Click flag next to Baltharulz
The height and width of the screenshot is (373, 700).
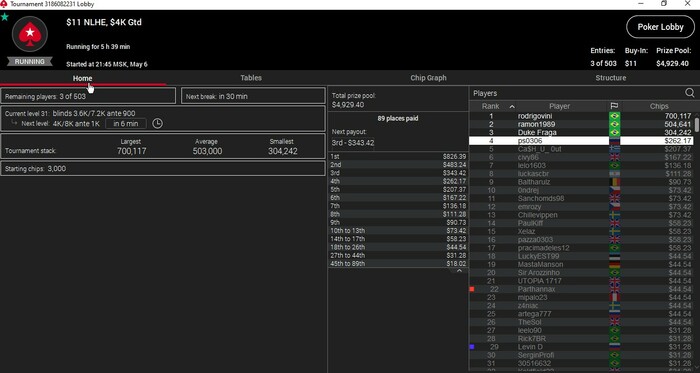[615, 182]
